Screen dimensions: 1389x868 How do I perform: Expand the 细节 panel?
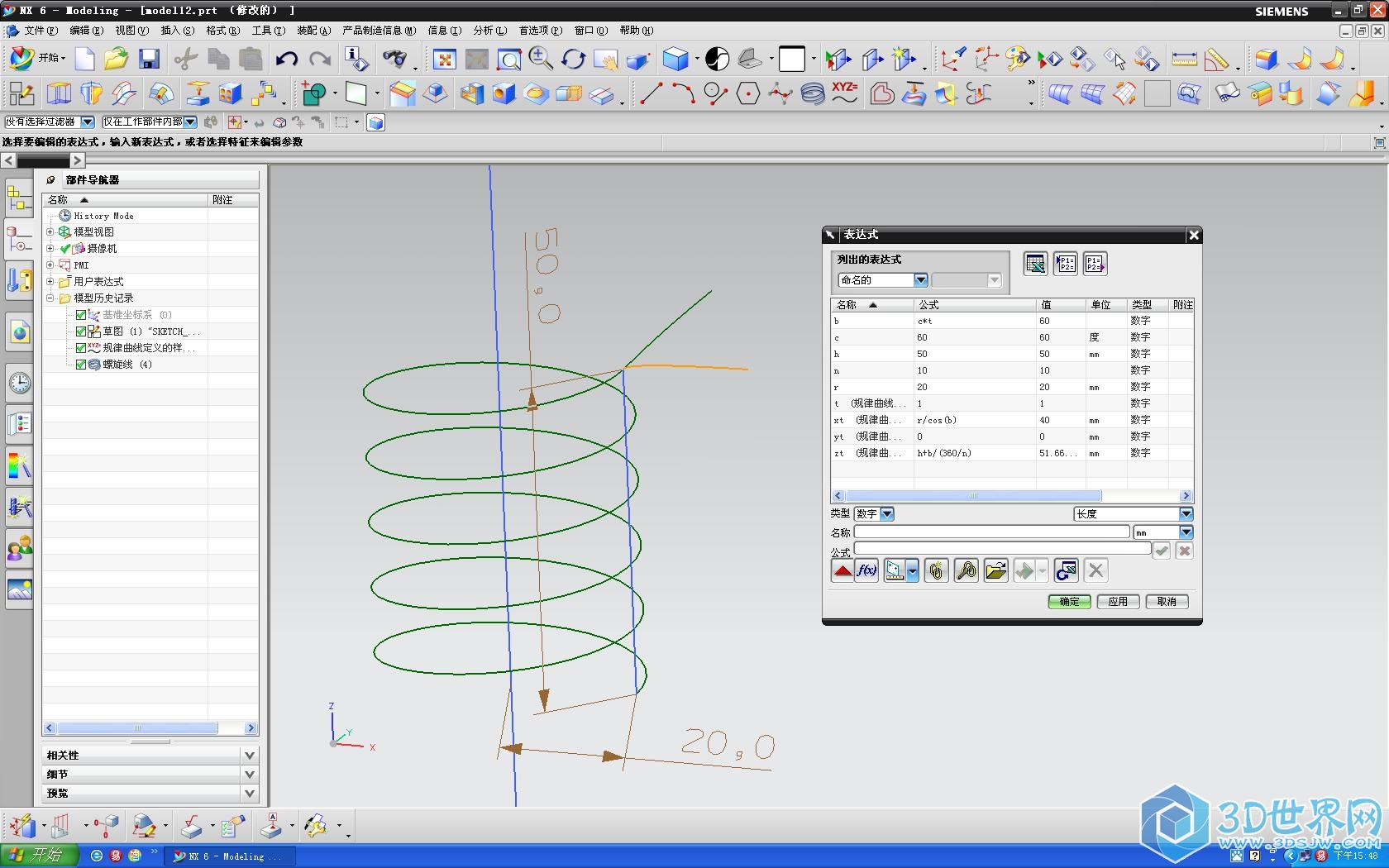pos(249,775)
